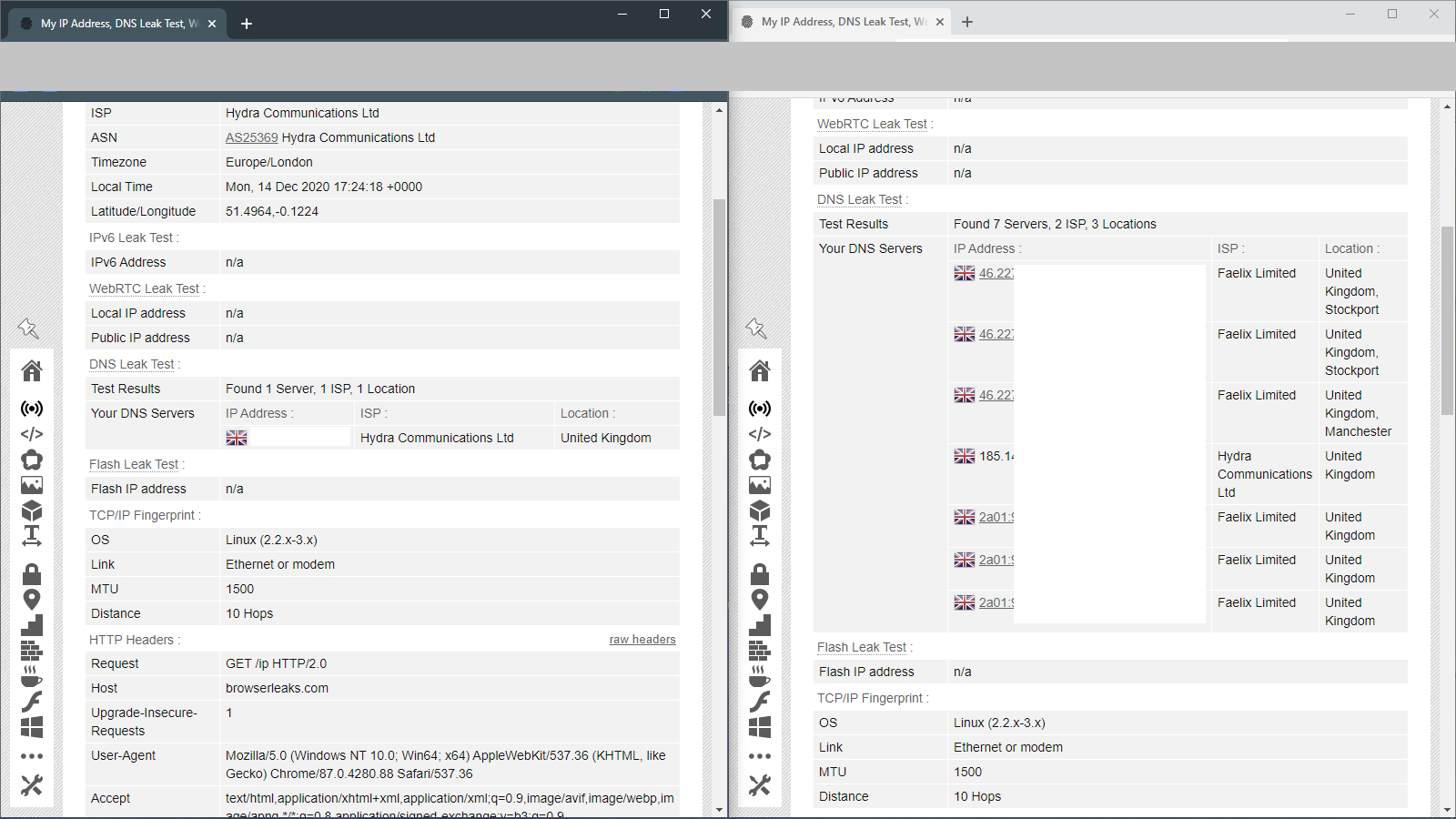Image resolution: width=1456 pixels, height=819 pixels.
Task: Click the pin icon in the left window sidebar
Action: [x=28, y=328]
